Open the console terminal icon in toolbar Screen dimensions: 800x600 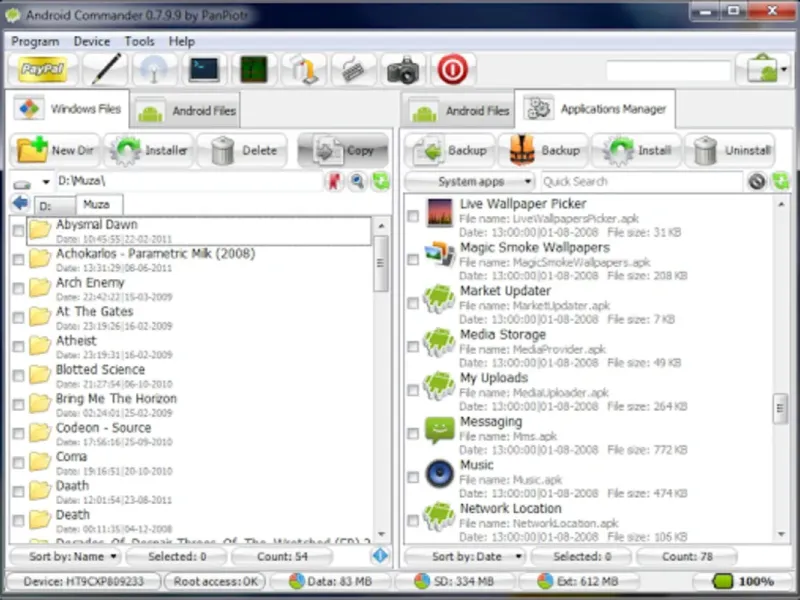pyautogui.click(x=204, y=69)
